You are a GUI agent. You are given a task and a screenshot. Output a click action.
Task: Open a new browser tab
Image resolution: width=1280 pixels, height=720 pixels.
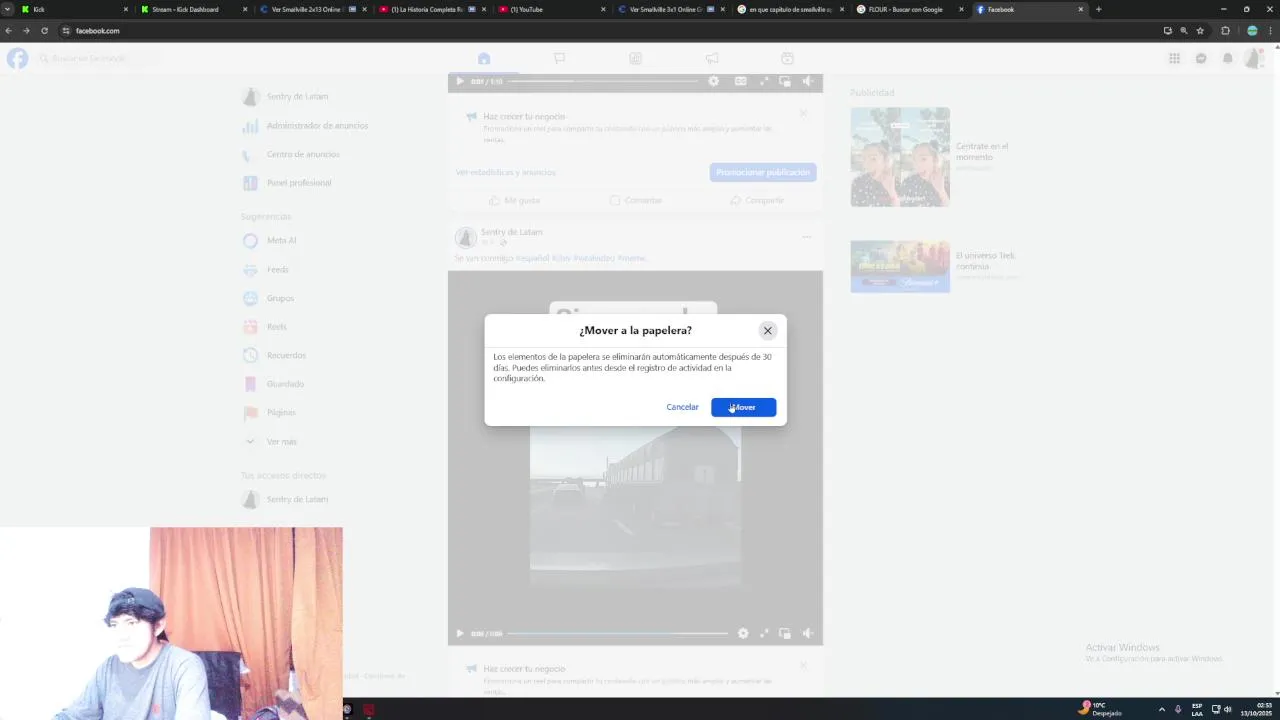point(1098,9)
